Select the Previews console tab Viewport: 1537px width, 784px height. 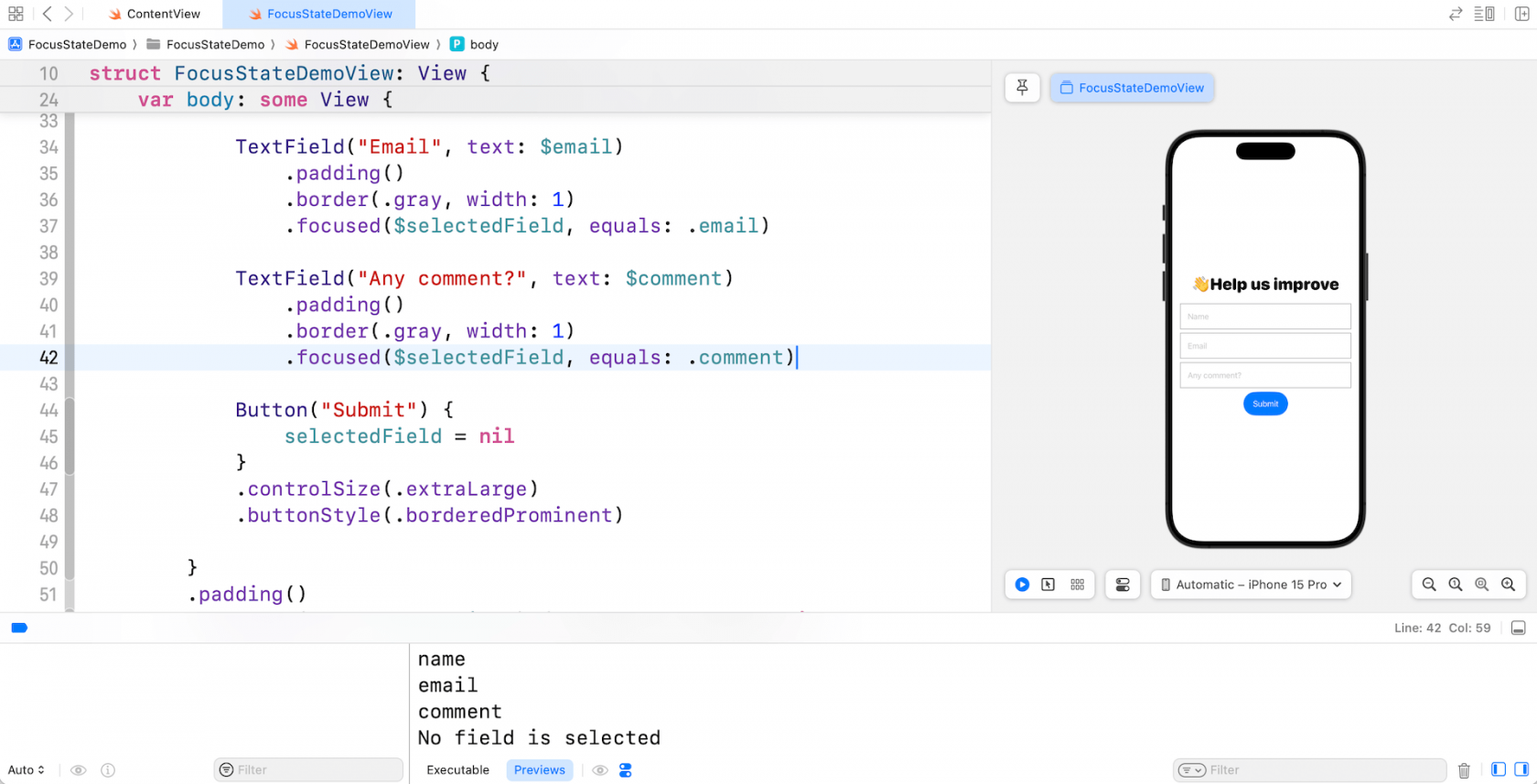539,770
